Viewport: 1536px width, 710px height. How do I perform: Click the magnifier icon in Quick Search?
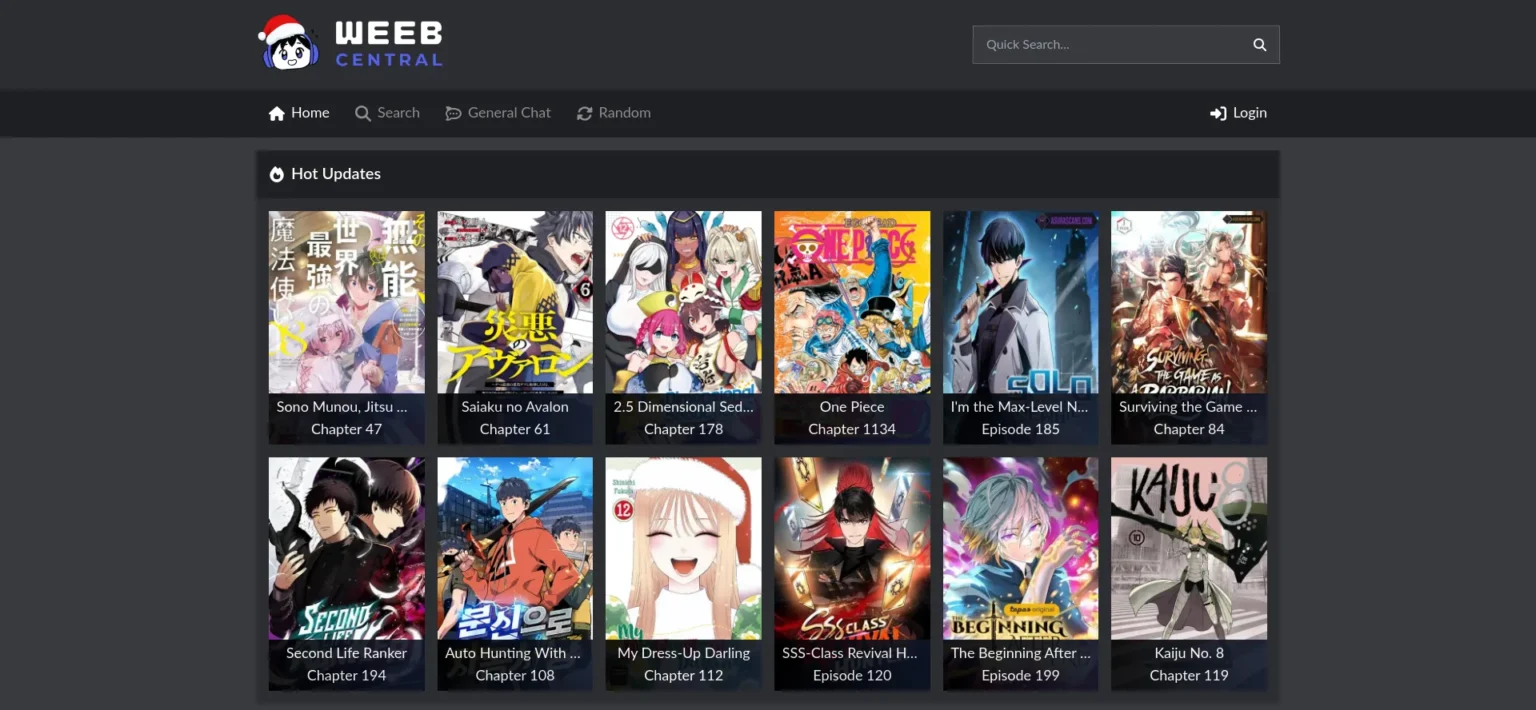click(1260, 45)
